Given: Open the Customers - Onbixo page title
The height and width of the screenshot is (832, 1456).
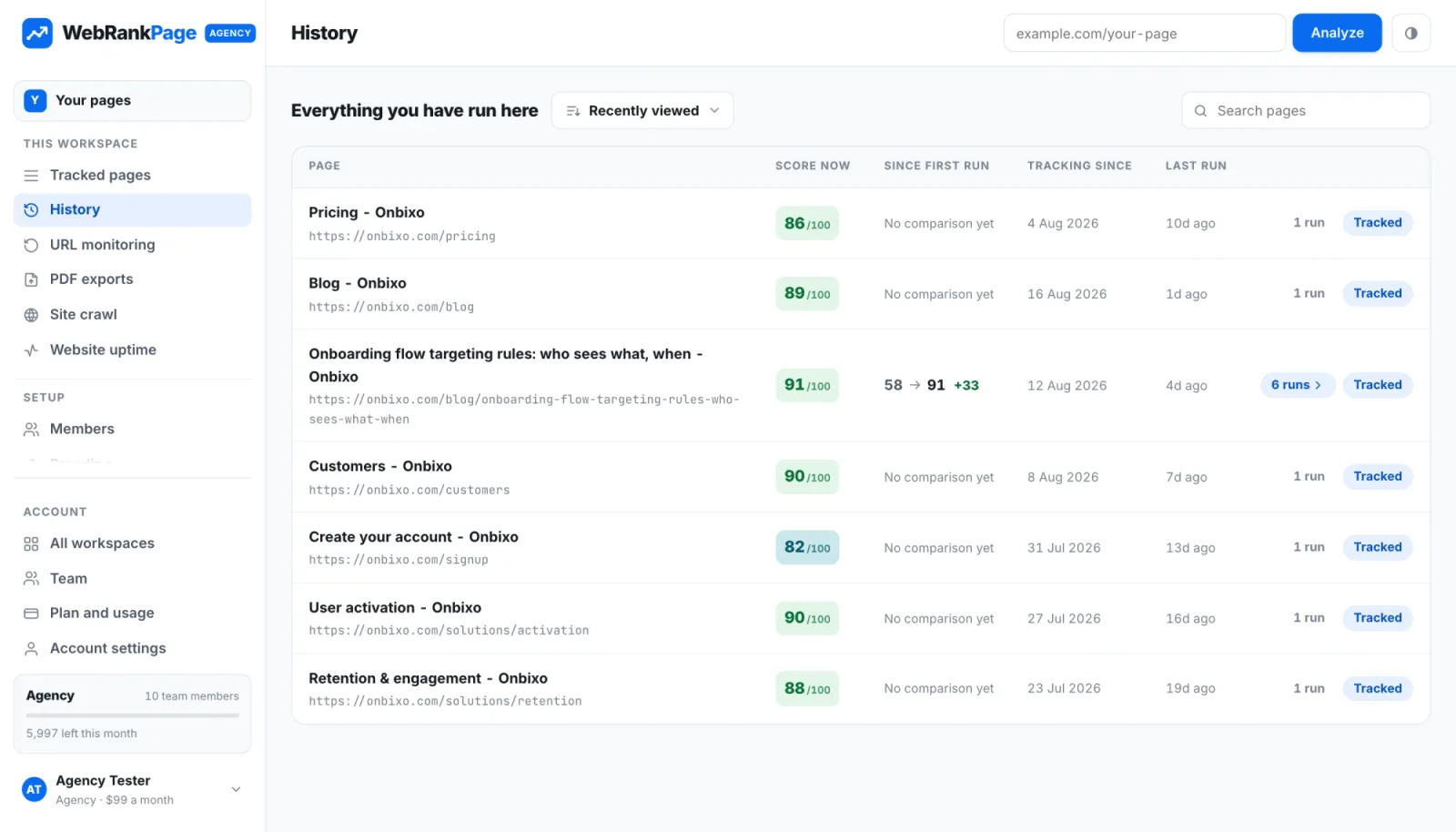Looking at the screenshot, I should pyautogui.click(x=380, y=466).
